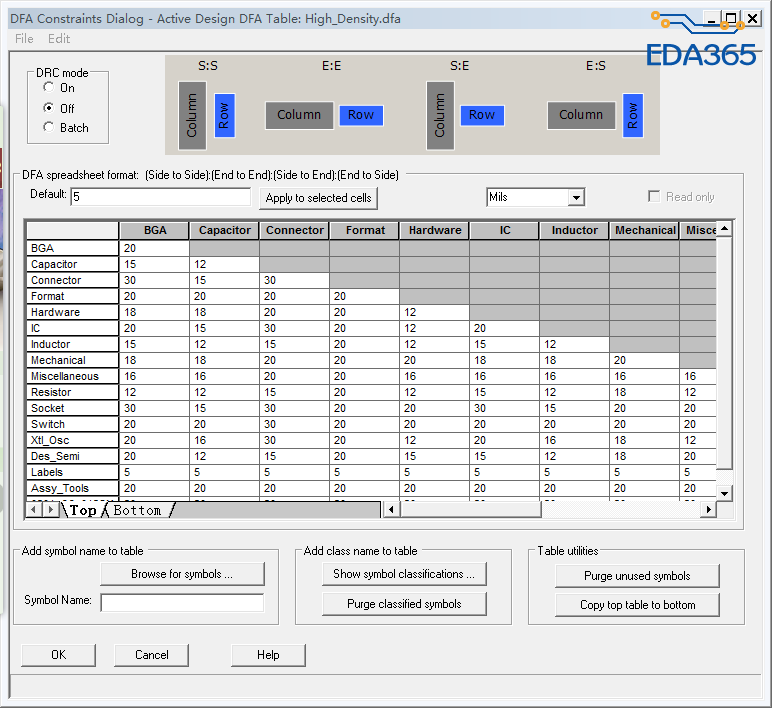
Task: Click the sheet tab scroll right arrow
Action: pos(50,509)
